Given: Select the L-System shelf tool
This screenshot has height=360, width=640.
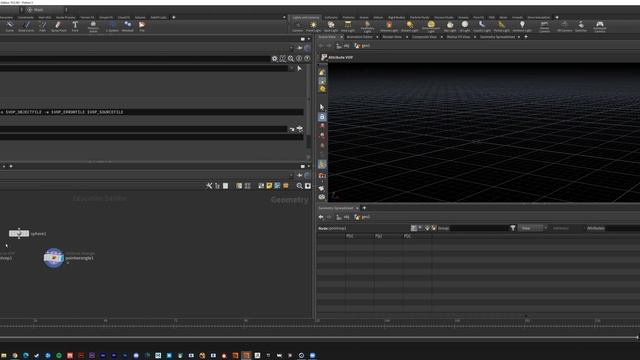Looking at the screenshot, I should pos(112,27).
